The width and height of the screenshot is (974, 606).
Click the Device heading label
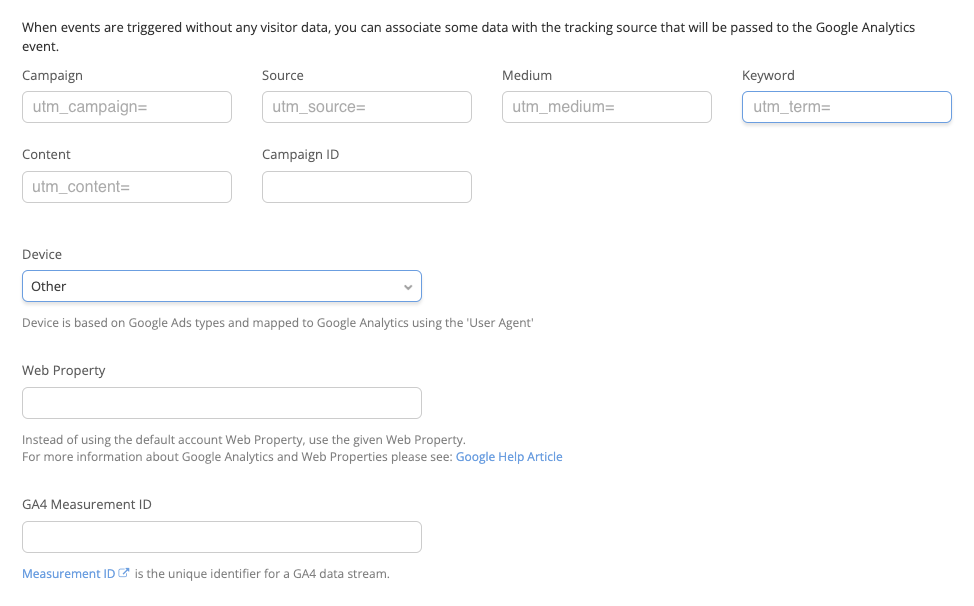click(42, 254)
